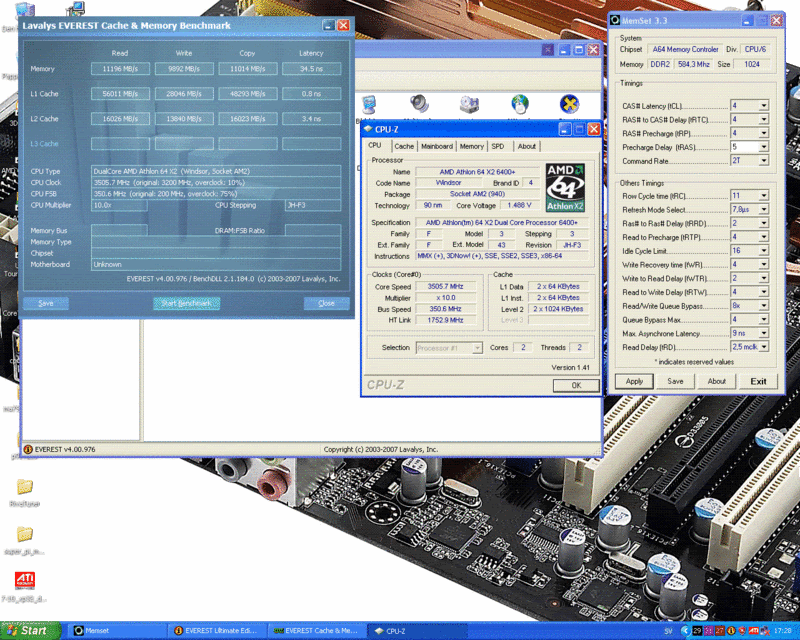Click the disconnected network tray icon
The width and height of the screenshot is (800, 640).
(x=765, y=631)
